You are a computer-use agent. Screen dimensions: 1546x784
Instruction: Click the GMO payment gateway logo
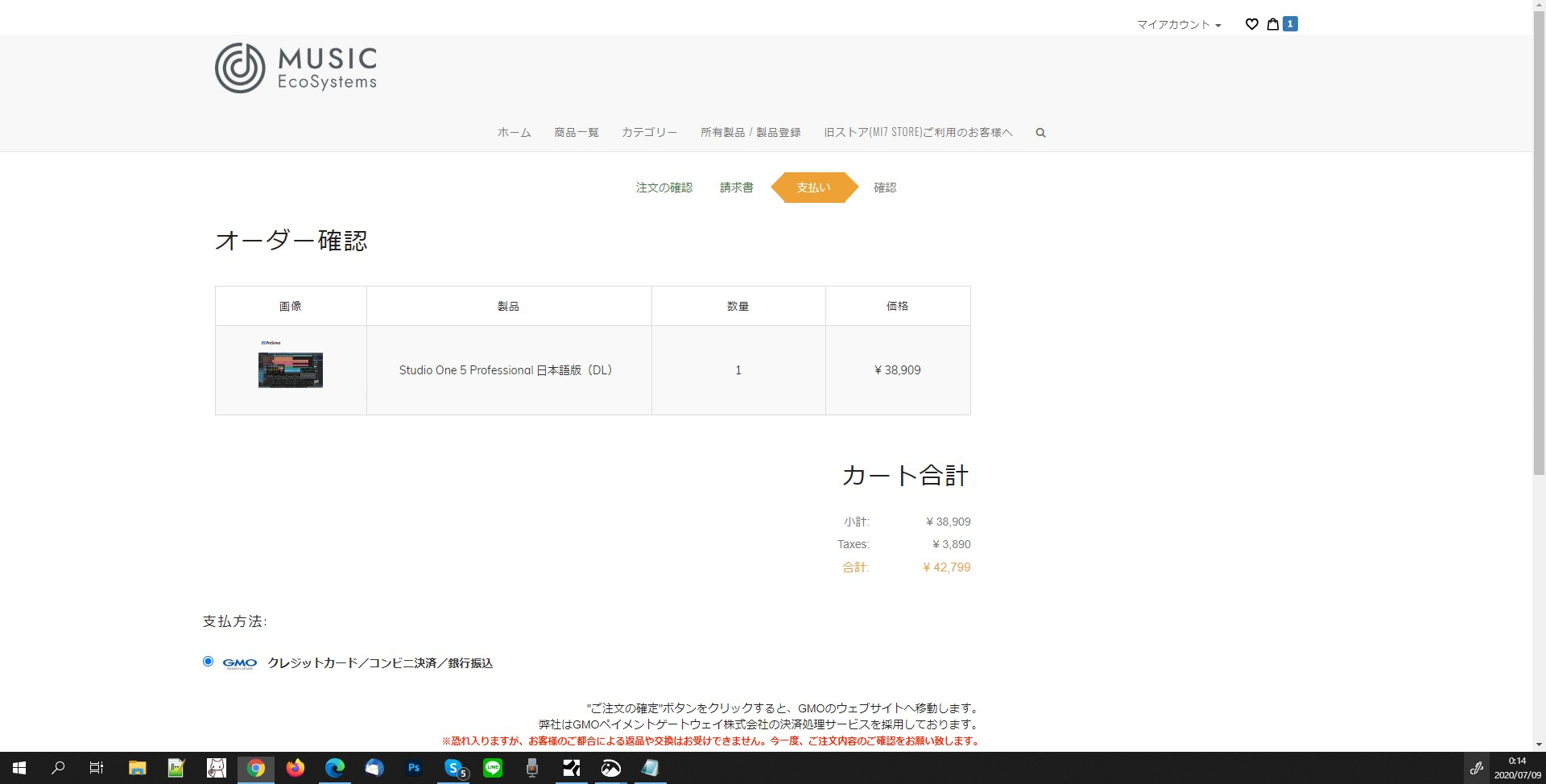239,663
